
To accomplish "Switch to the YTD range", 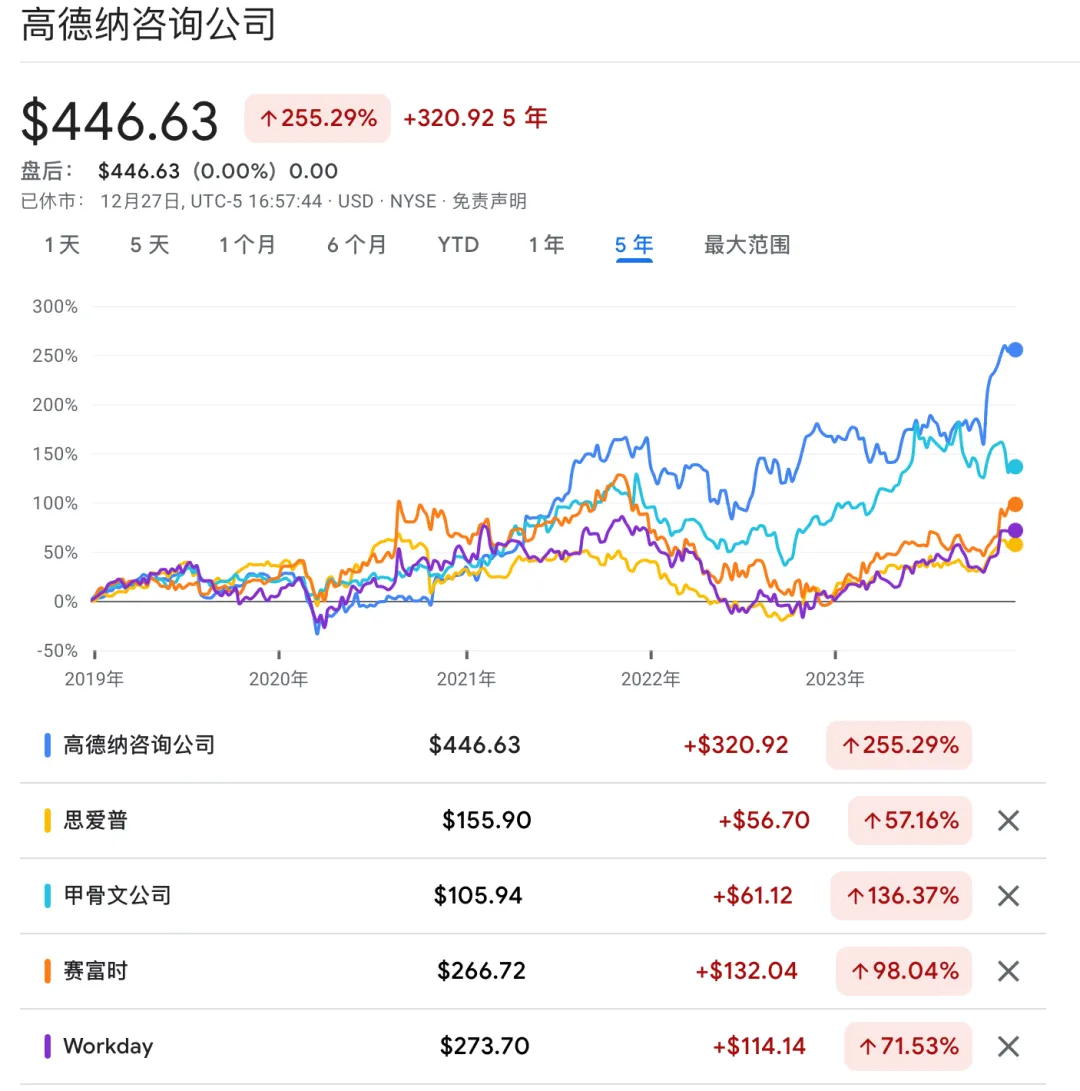I will (x=458, y=245).
